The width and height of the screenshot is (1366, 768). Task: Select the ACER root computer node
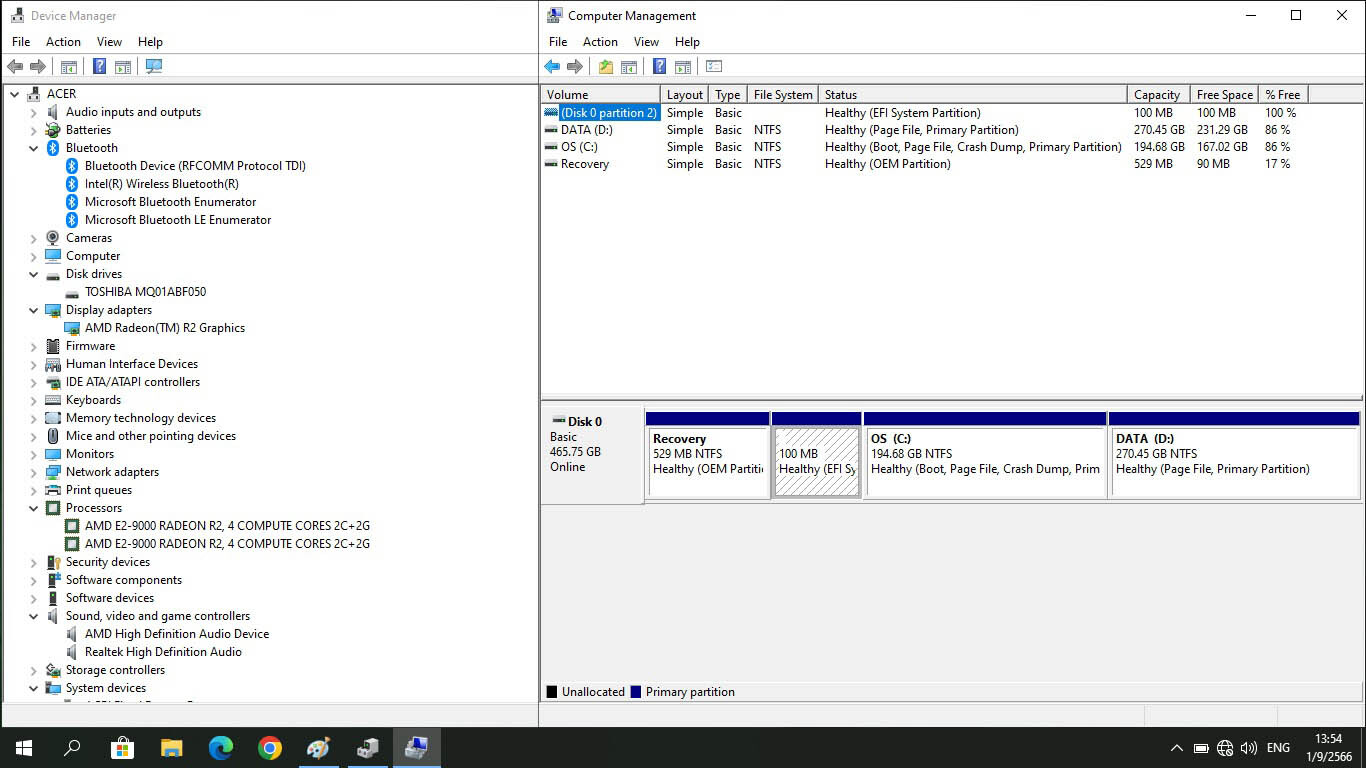[x=61, y=94]
